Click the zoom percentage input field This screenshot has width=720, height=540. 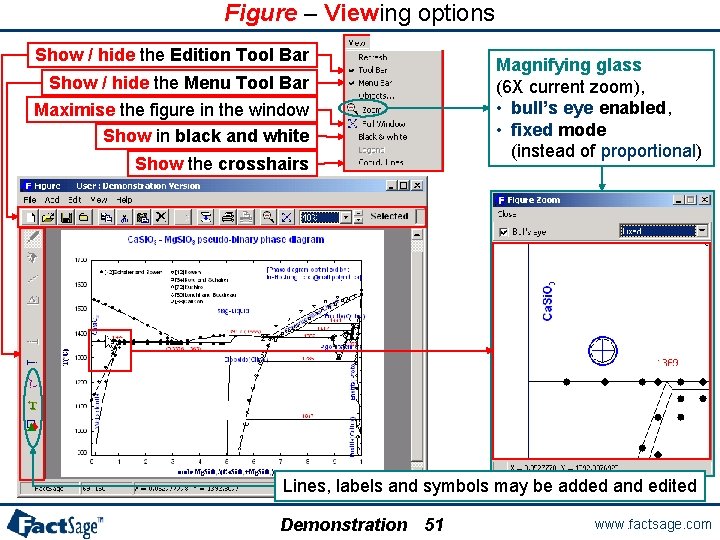click(x=320, y=217)
